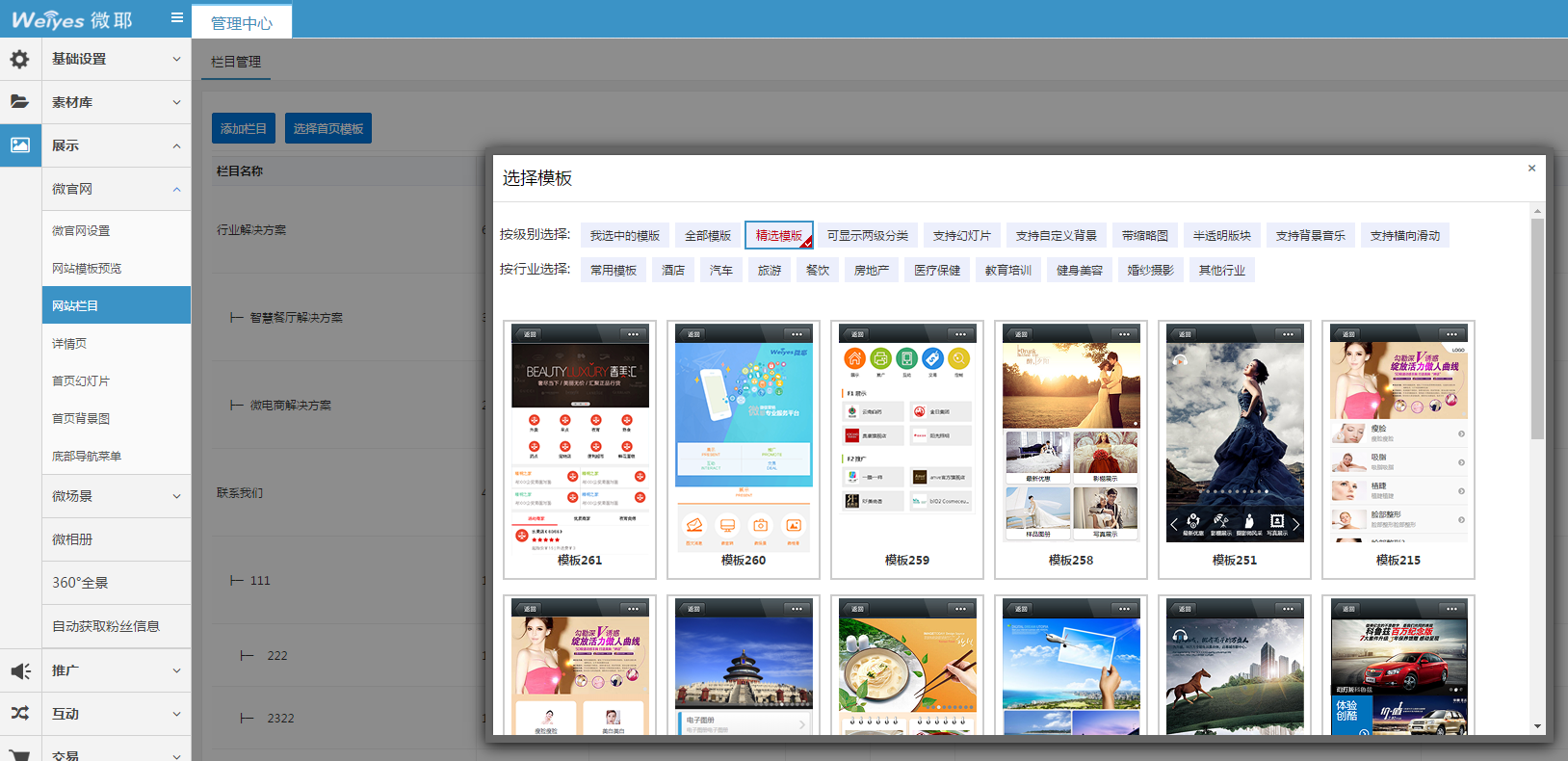Image resolution: width=1568 pixels, height=761 pixels.
Task: Click the 联系我们 row text
Action: tap(240, 492)
